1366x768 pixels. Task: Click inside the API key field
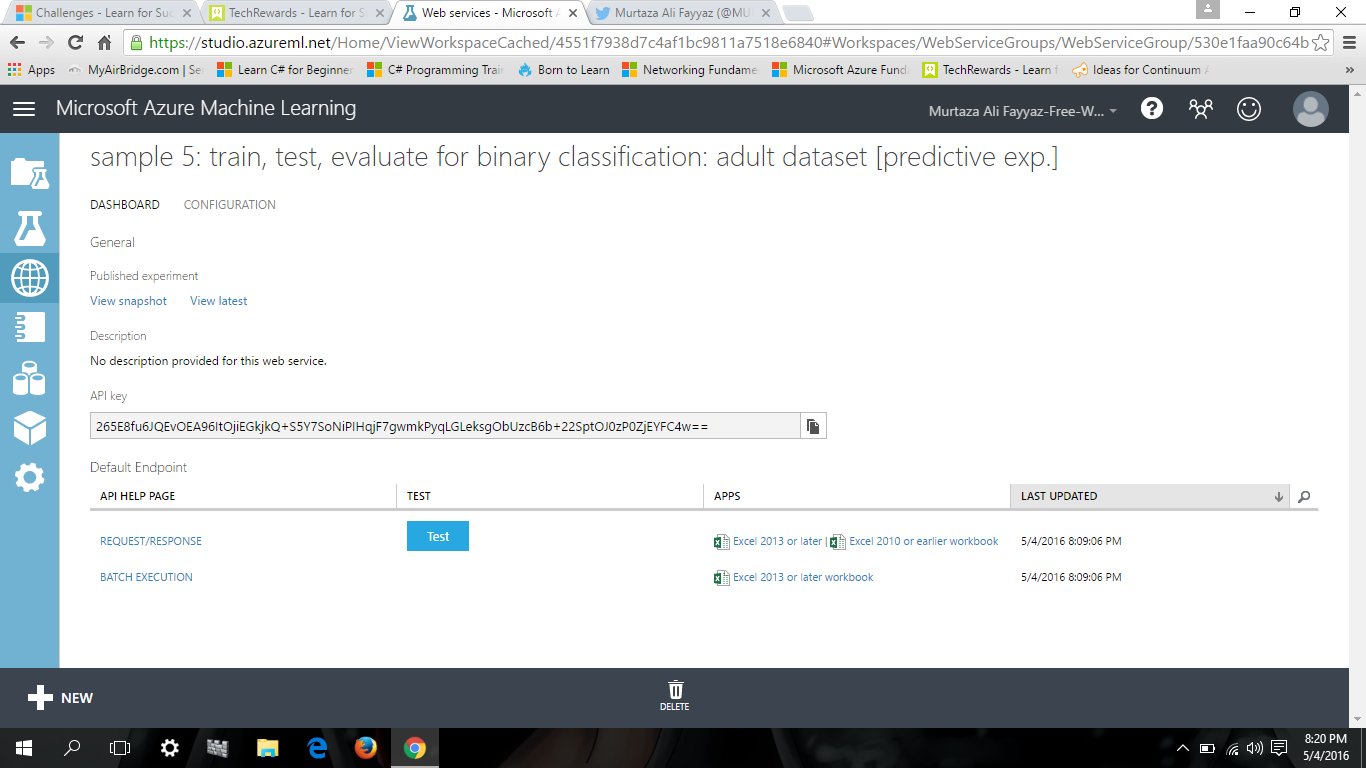pos(445,426)
